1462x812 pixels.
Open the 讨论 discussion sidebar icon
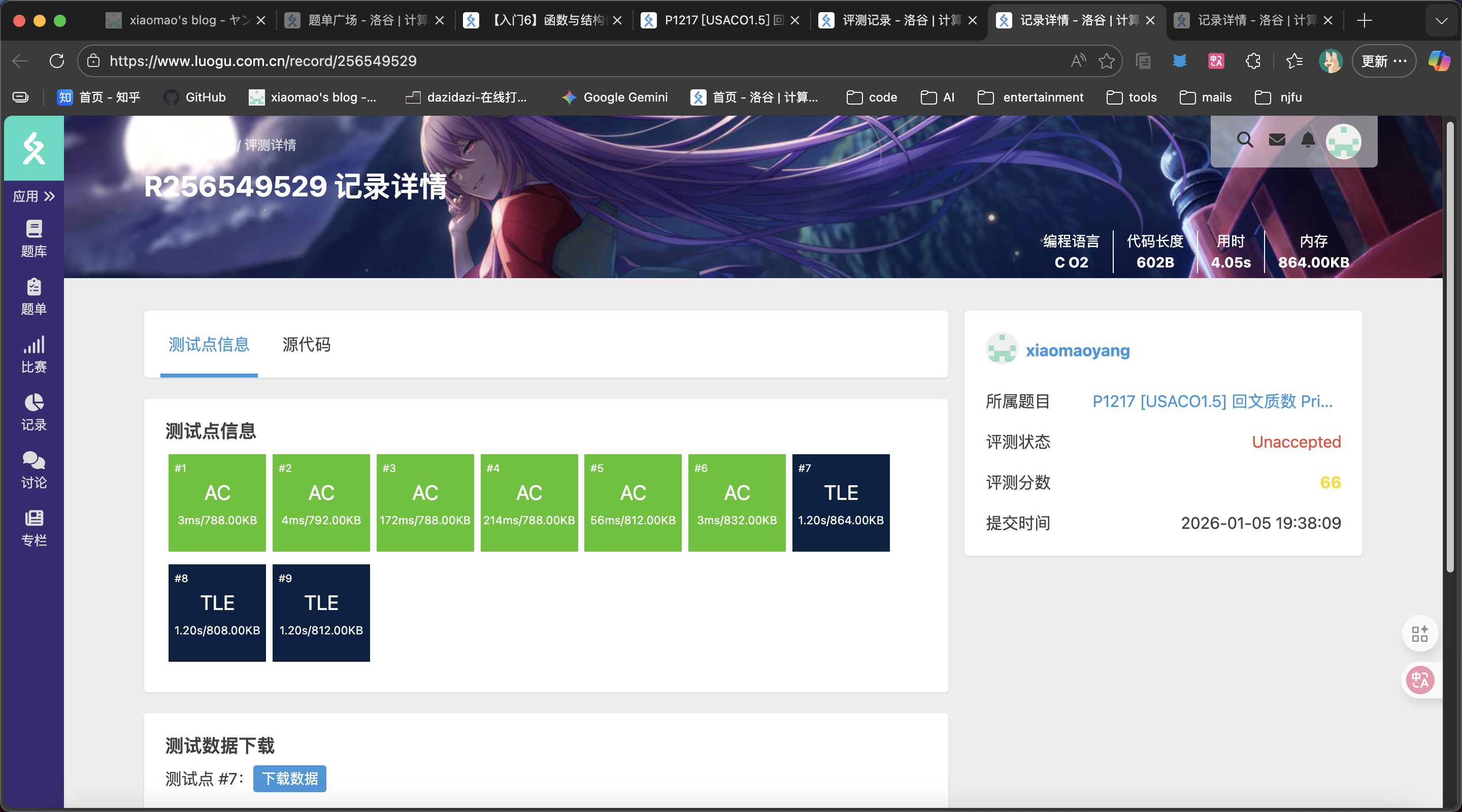coord(34,470)
